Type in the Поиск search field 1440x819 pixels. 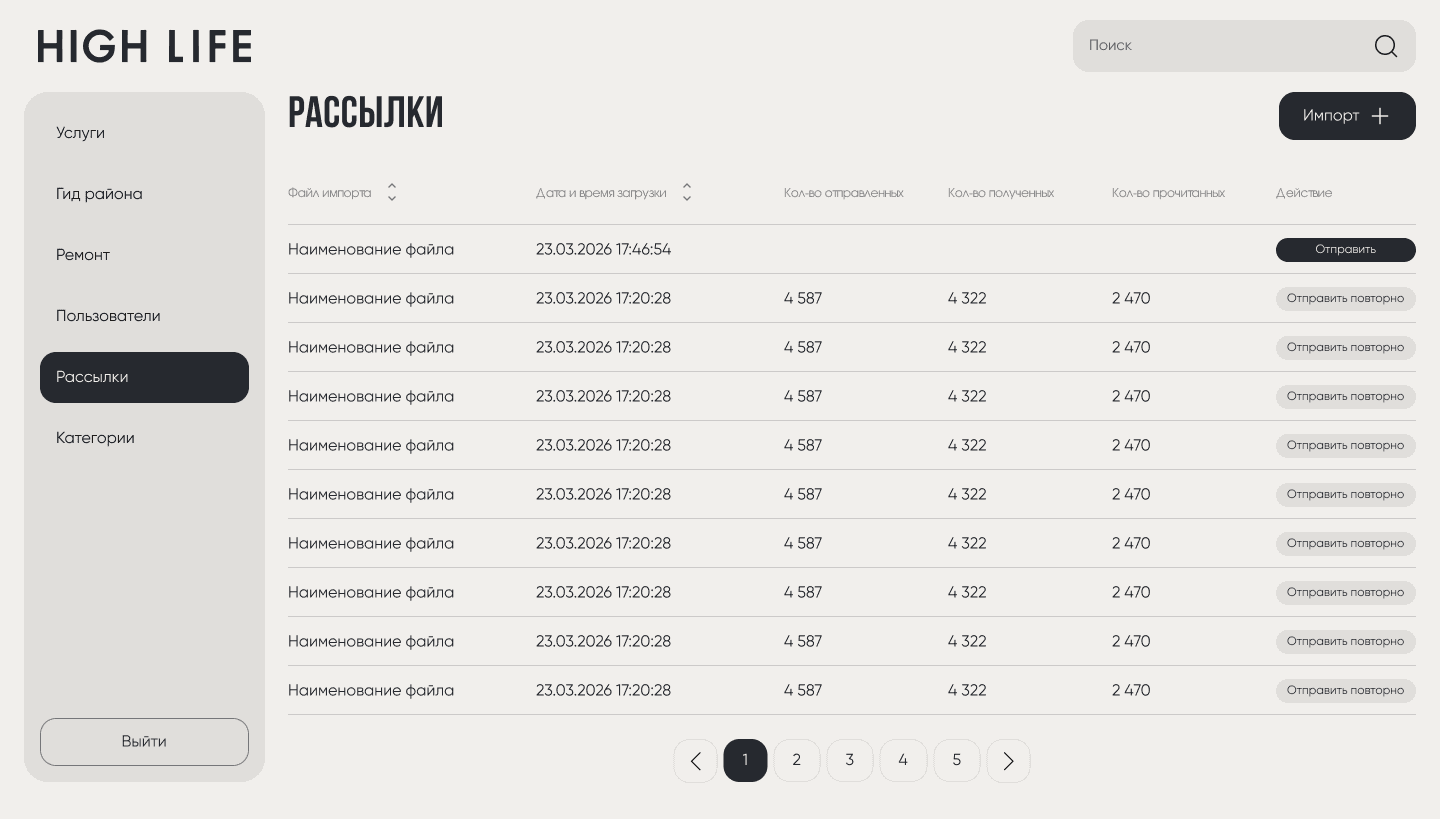click(1220, 46)
